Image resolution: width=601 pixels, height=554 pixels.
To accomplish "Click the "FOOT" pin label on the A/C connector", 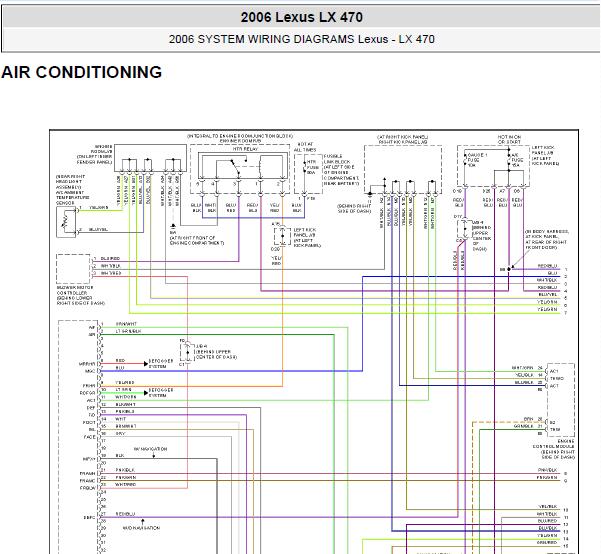I will point(89,422).
